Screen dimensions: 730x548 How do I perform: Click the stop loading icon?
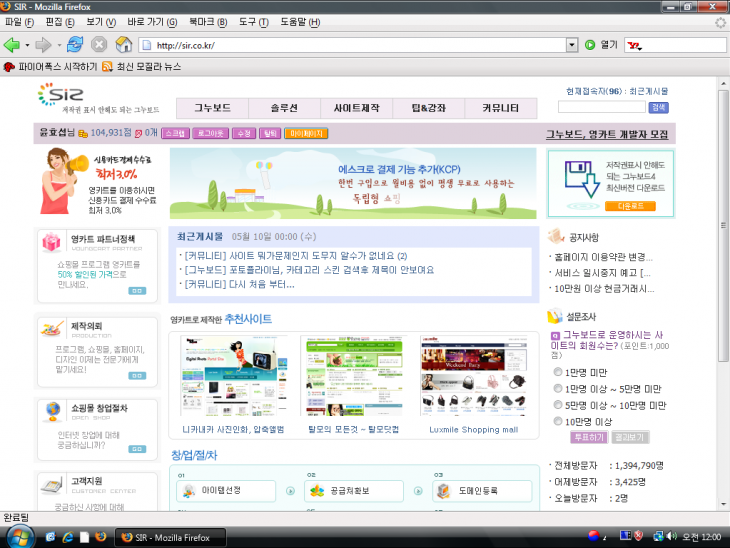pyautogui.click(x=99, y=45)
